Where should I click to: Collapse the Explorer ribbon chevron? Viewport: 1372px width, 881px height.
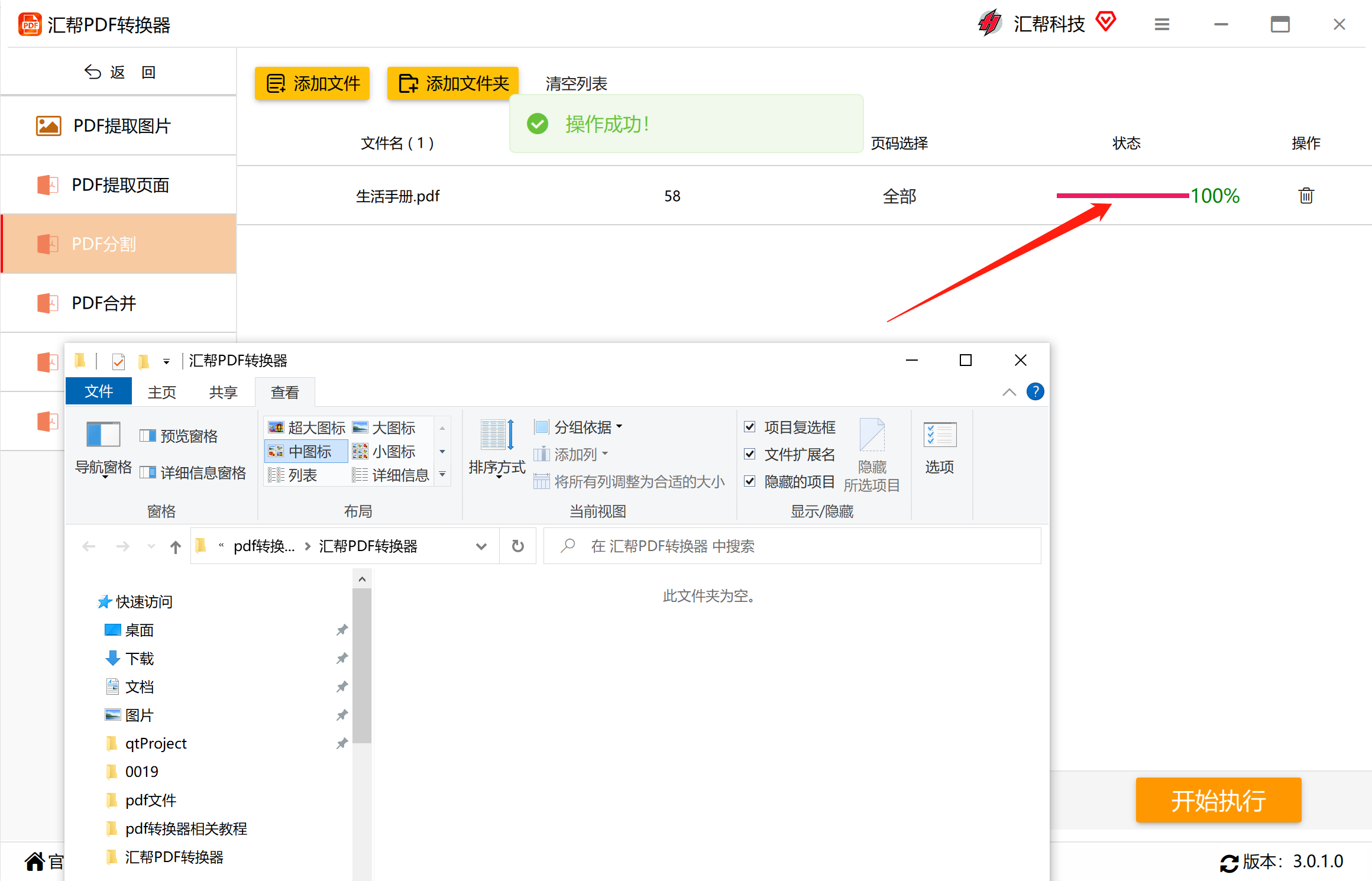click(1009, 392)
